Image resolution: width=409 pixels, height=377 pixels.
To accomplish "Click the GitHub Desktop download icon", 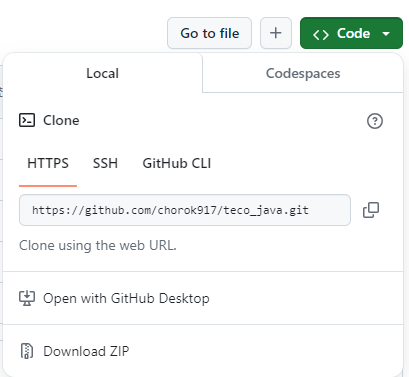I will (27, 298).
